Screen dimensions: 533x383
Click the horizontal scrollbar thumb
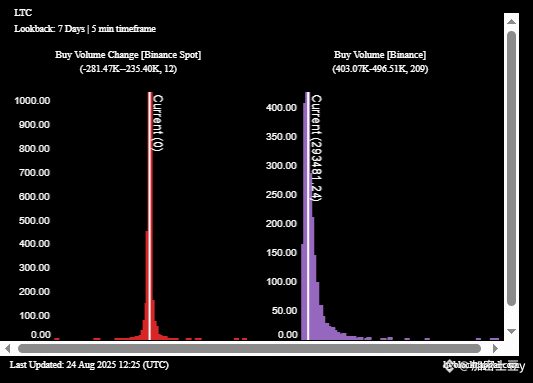[x=249, y=348]
